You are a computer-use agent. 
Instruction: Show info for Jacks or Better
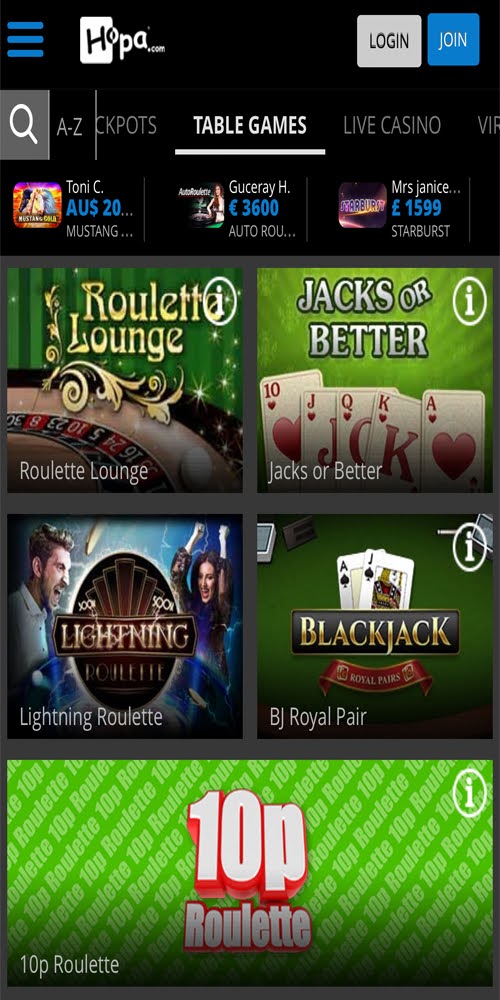[x=469, y=302]
